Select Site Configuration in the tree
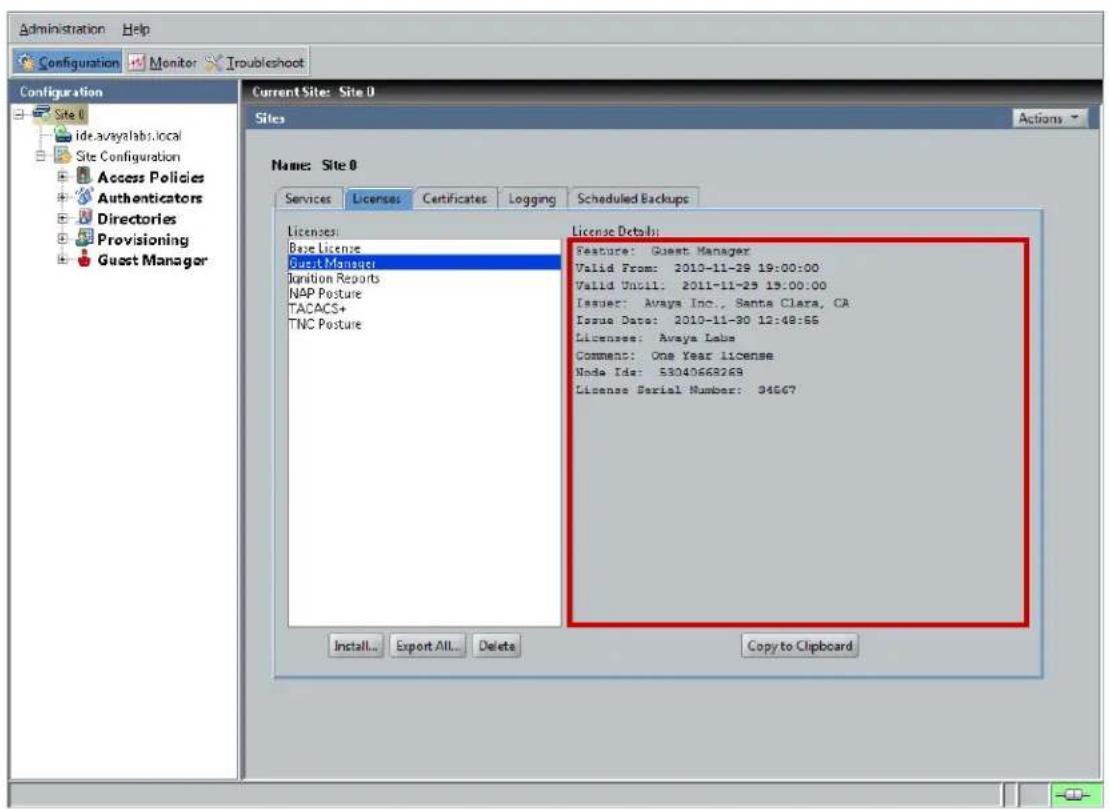Image resolution: width=1109 pixels, height=809 pixels. pyautogui.click(x=128, y=156)
